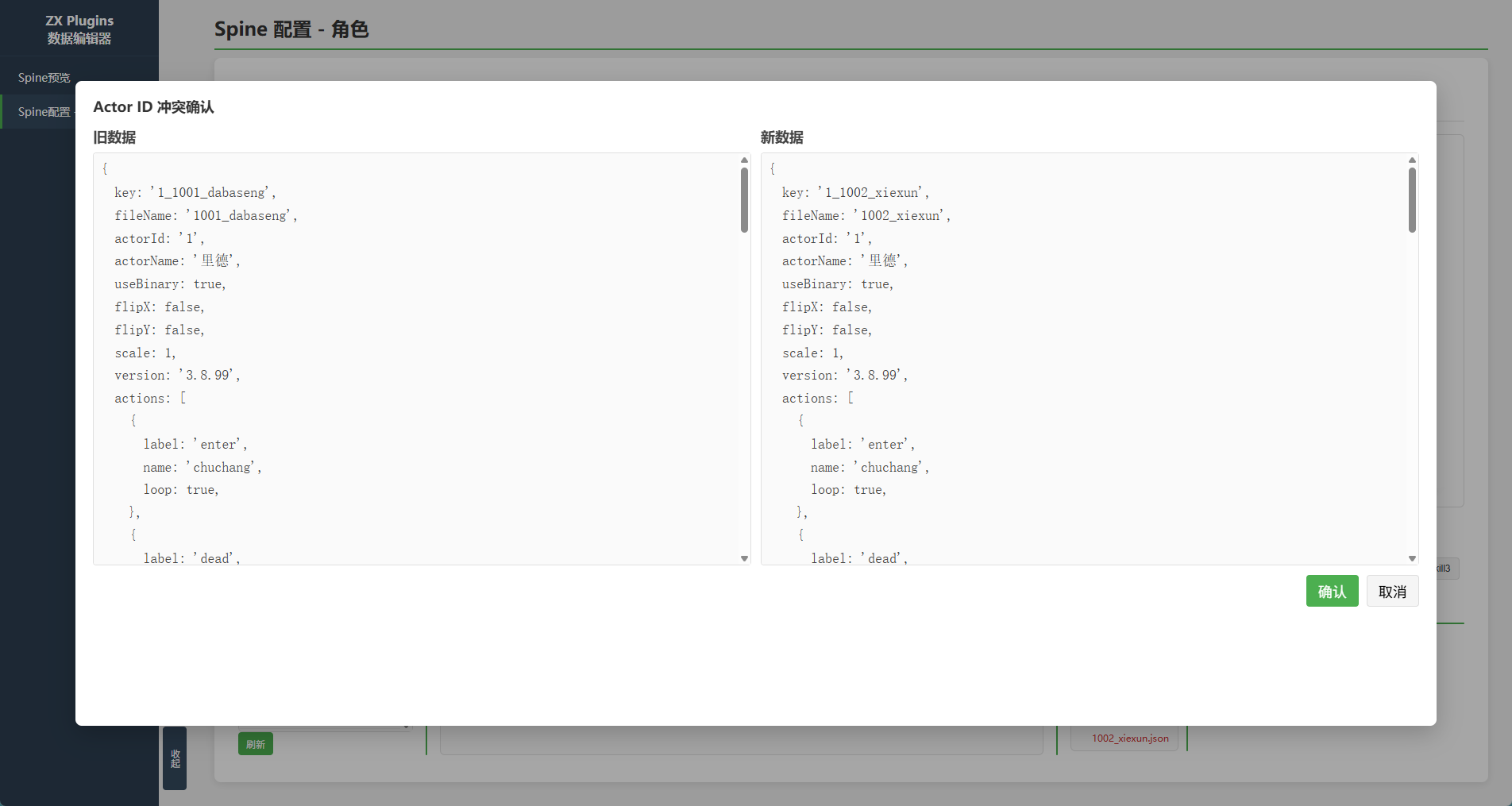Click the new data scrollbar down arrow
Viewport: 1512px width, 806px height.
click(x=1412, y=558)
